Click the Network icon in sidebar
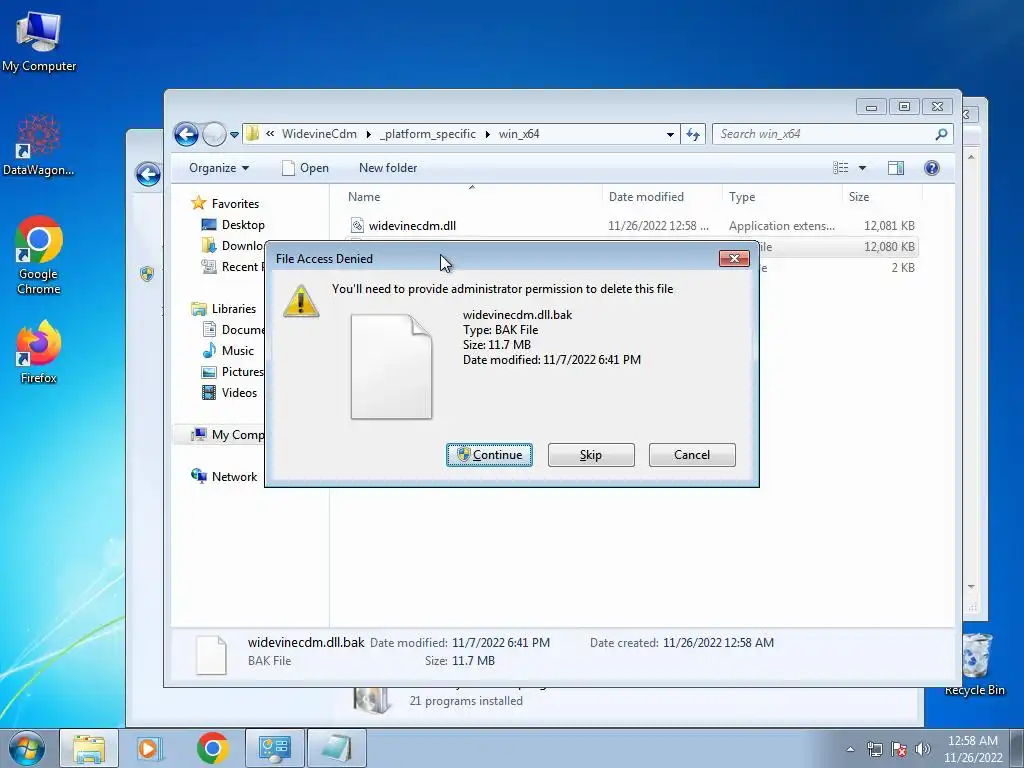This screenshot has width=1024, height=768. pyautogui.click(x=199, y=476)
